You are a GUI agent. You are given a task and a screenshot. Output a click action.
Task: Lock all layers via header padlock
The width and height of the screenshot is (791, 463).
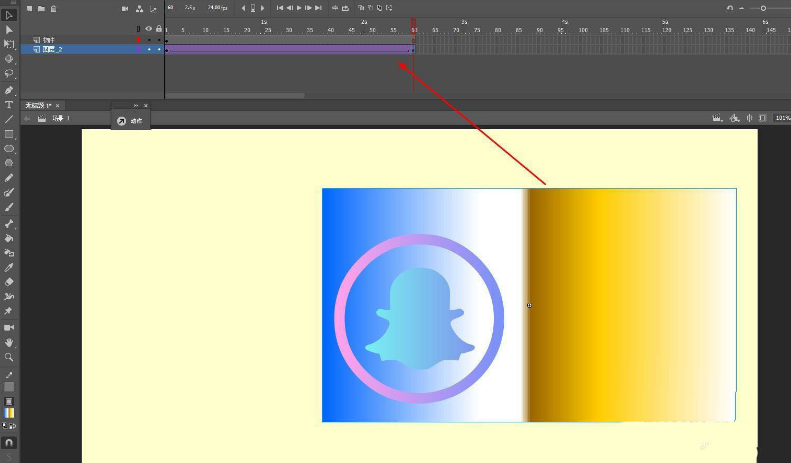(x=159, y=29)
